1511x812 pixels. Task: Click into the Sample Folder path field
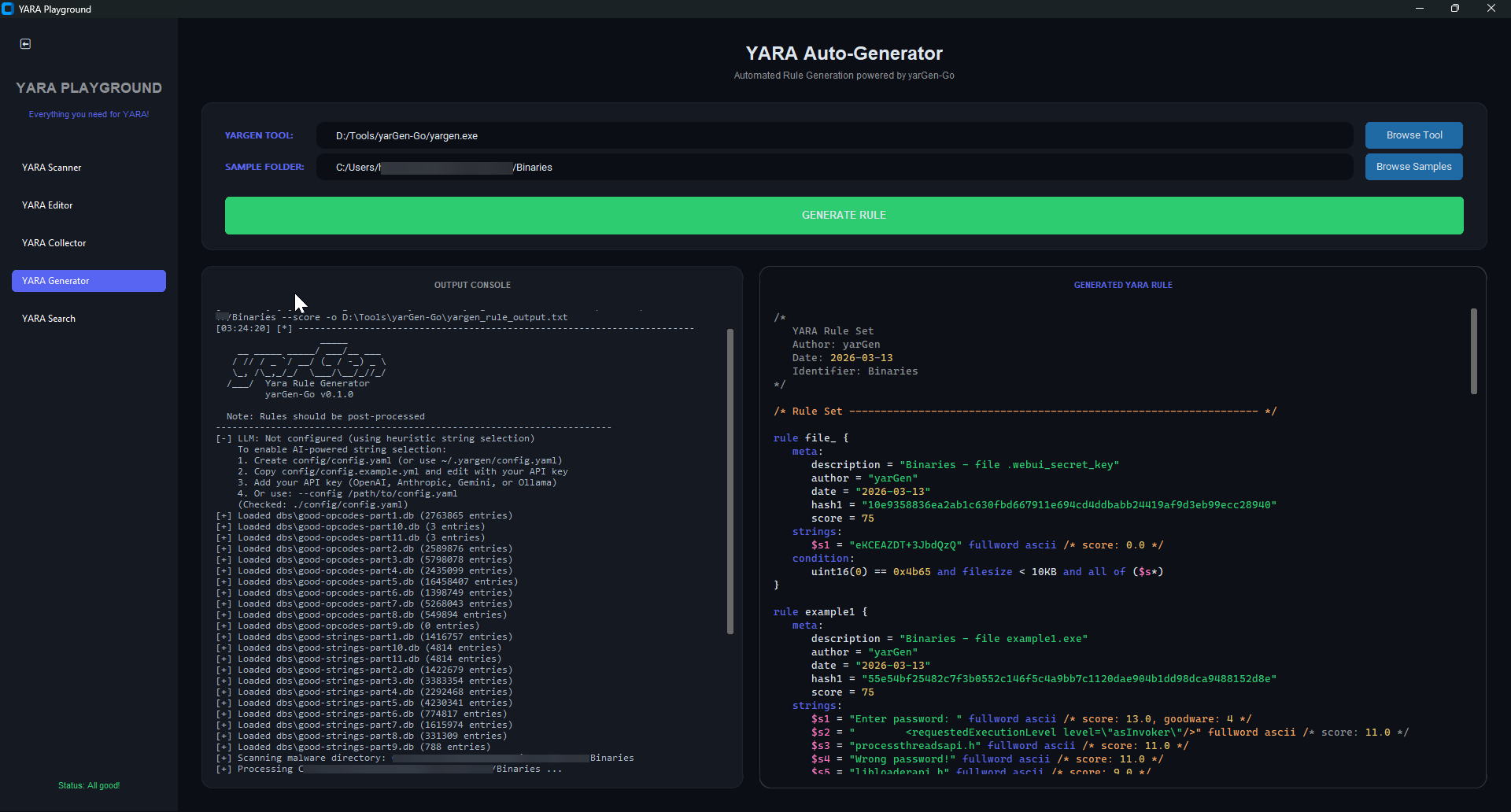coord(834,167)
